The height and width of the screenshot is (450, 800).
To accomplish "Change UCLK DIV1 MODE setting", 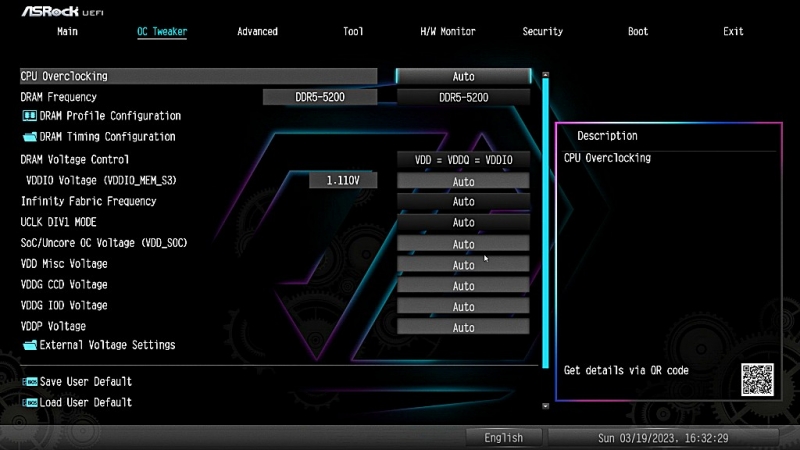I will click(463, 223).
